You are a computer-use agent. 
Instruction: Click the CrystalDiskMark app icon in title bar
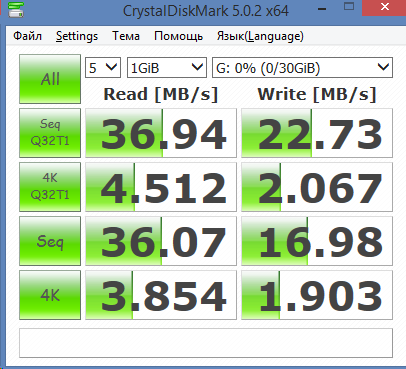(x=15, y=10)
